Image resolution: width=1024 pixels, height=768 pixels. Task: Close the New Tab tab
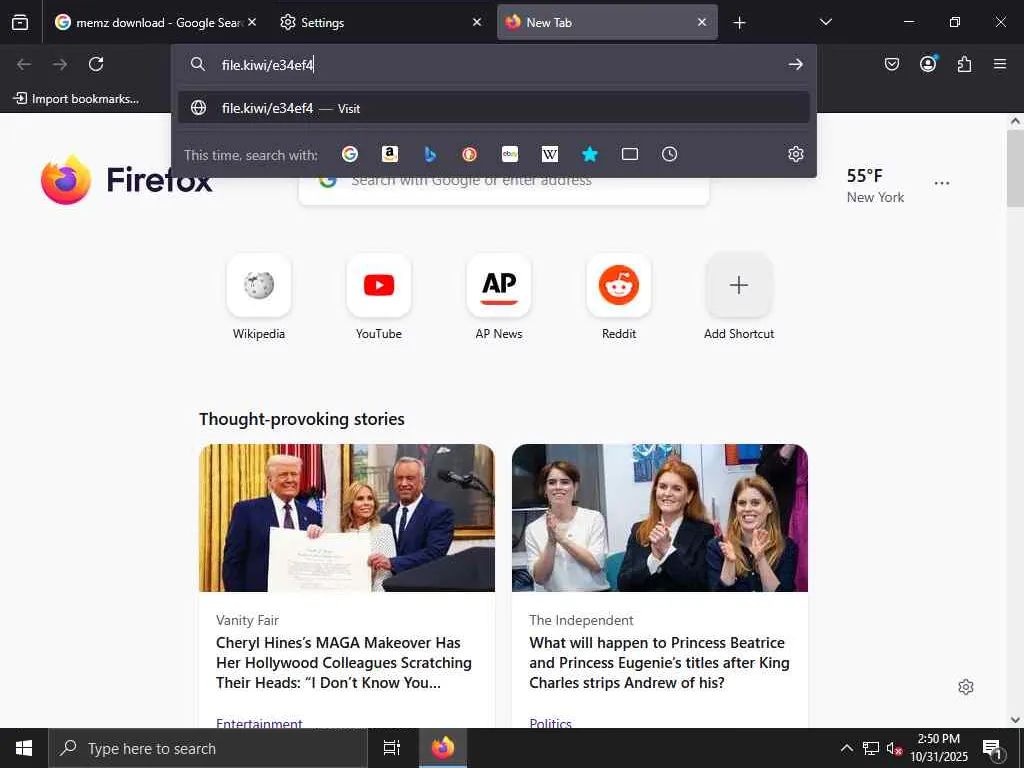702,22
